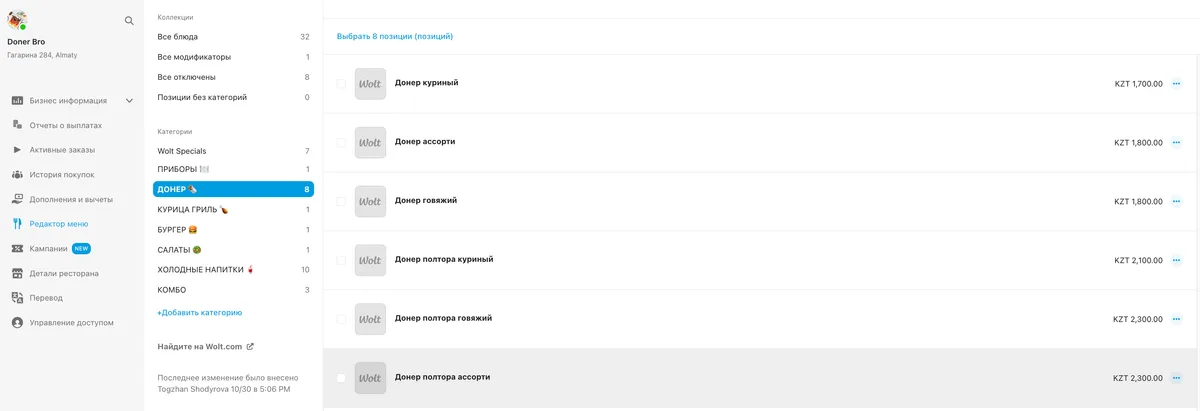
Task: Open Отчеты о выплатах in sidebar
Action: click(66, 125)
